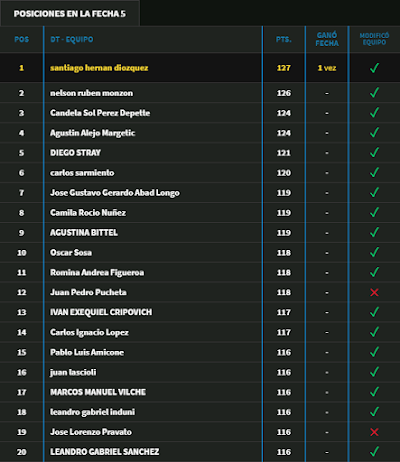
Task: Select carlos sarmiento name
Action: [82, 173]
